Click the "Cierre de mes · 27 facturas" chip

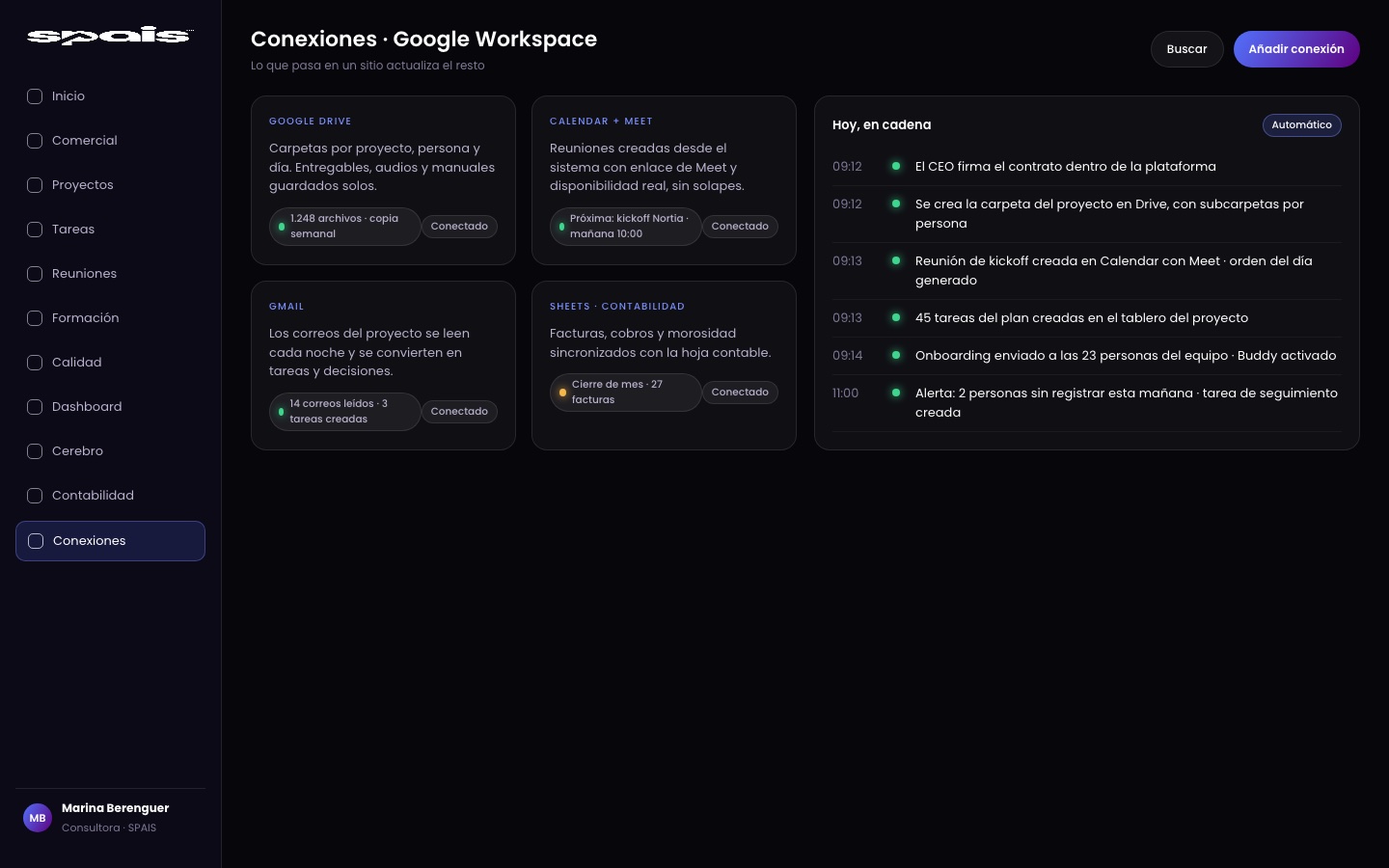point(625,393)
